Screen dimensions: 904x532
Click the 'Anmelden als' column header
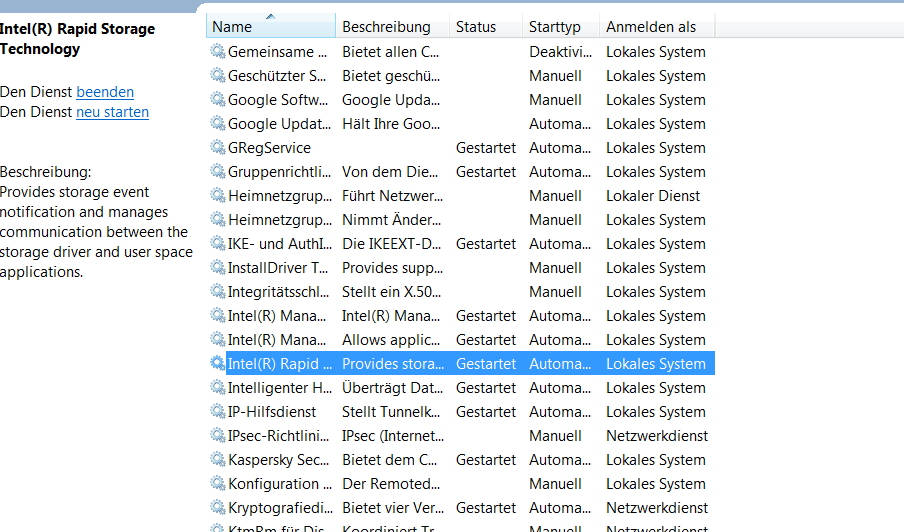(x=651, y=27)
